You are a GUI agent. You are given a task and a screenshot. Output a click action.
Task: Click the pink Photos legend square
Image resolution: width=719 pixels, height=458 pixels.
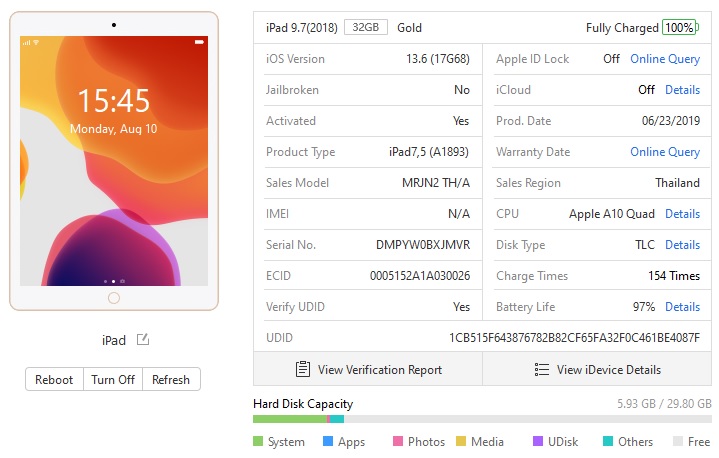(398, 441)
